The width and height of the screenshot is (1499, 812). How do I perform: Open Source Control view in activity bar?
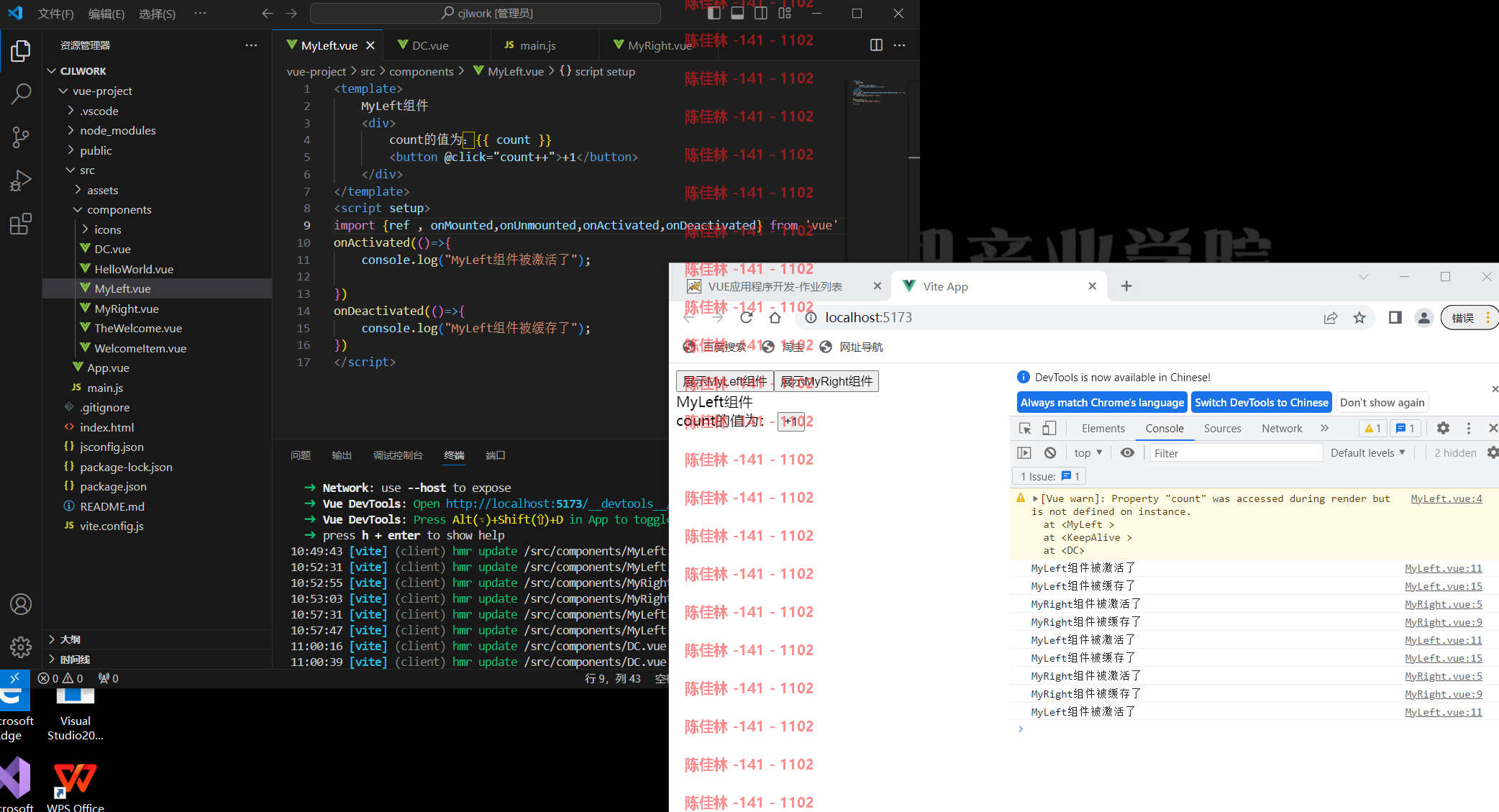[21, 137]
